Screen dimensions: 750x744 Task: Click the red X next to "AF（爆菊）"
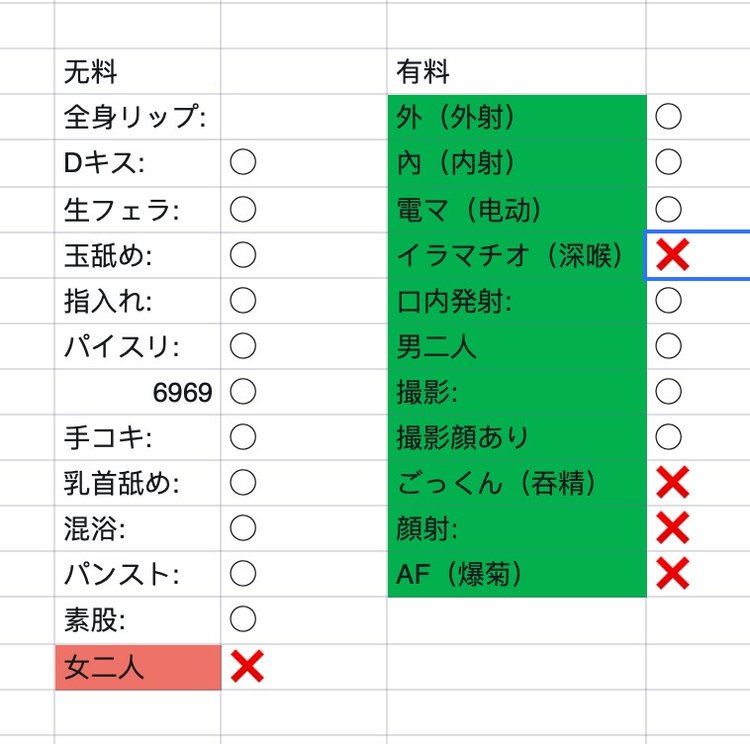[x=673, y=574]
